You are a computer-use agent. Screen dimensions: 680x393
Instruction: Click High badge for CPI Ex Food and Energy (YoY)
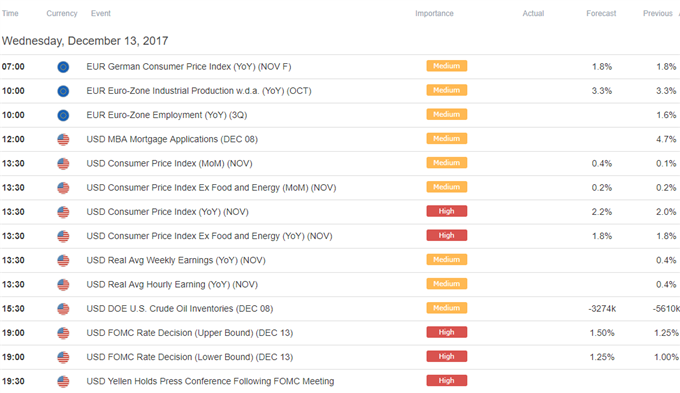click(447, 236)
